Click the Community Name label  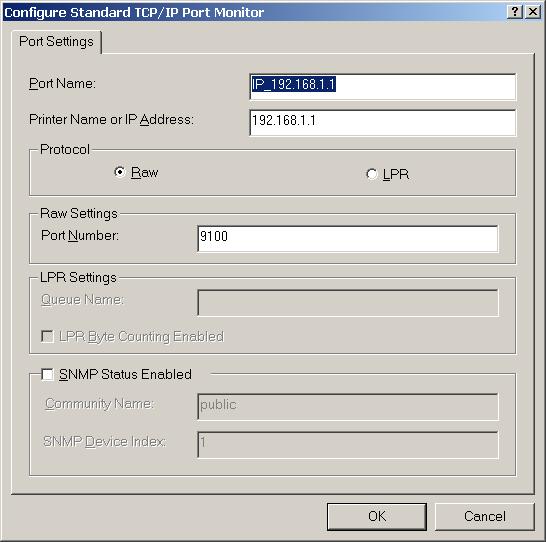click(x=100, y=404)
